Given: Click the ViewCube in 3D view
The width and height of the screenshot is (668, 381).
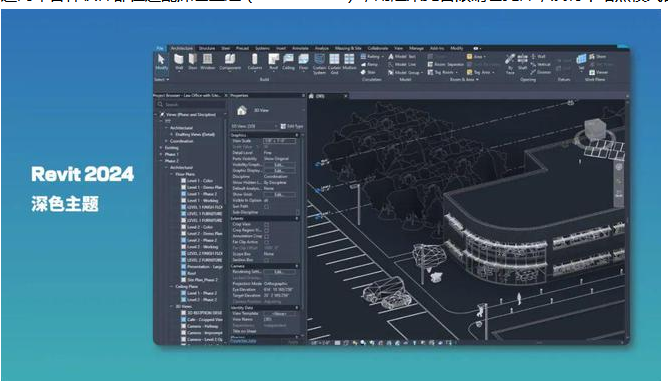Looking at the screenshot, I should 595,130.
